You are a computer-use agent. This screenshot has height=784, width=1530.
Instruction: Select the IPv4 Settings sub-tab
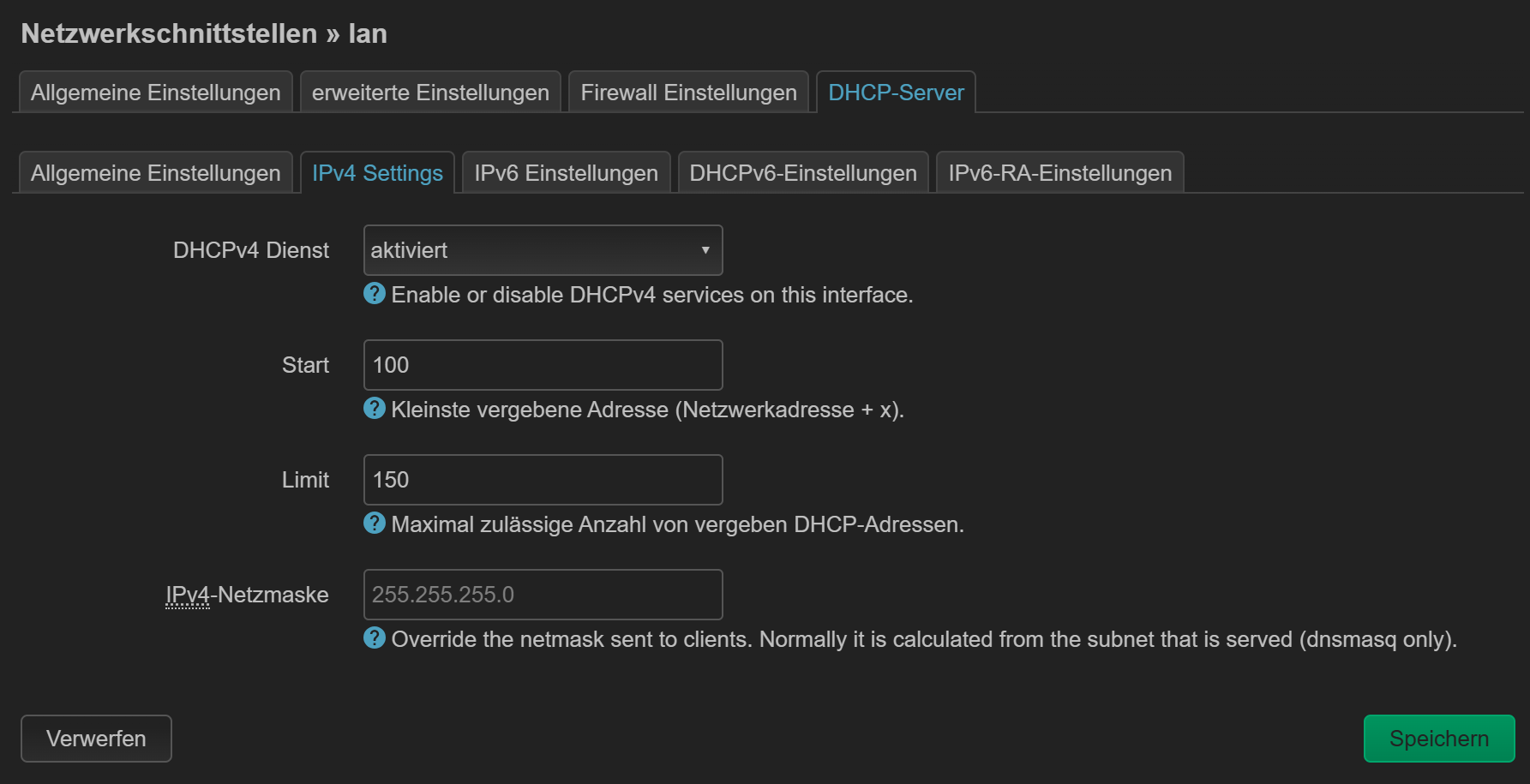(377, 173)
